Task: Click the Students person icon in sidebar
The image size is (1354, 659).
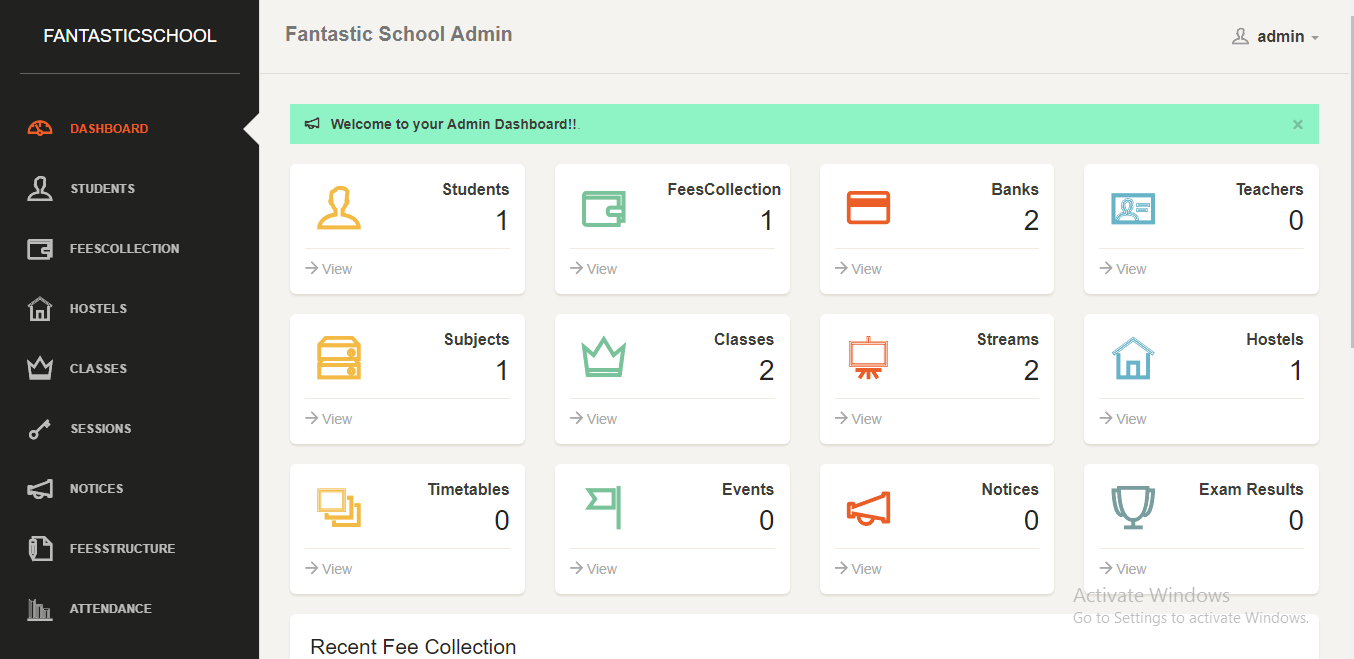Action: click(x=39, y=189)
